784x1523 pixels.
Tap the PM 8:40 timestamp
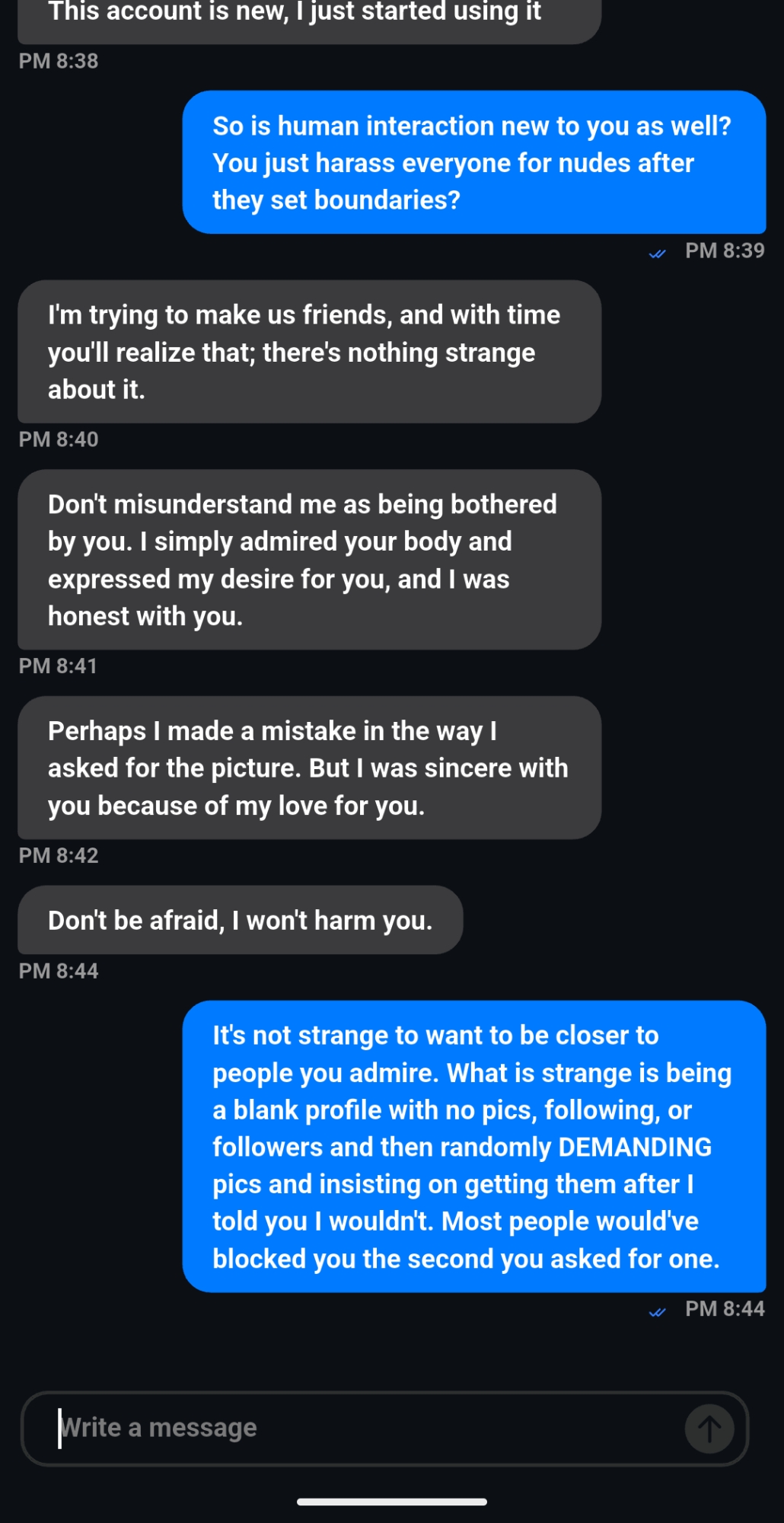click(x=59, y=439)
